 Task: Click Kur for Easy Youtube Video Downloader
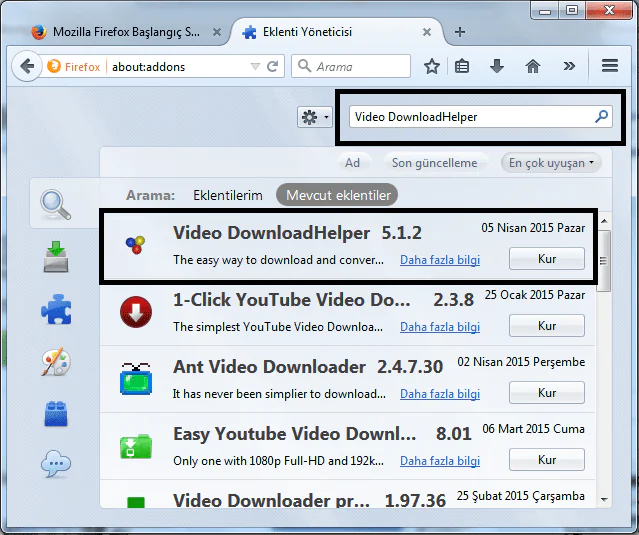coord(547,460)
